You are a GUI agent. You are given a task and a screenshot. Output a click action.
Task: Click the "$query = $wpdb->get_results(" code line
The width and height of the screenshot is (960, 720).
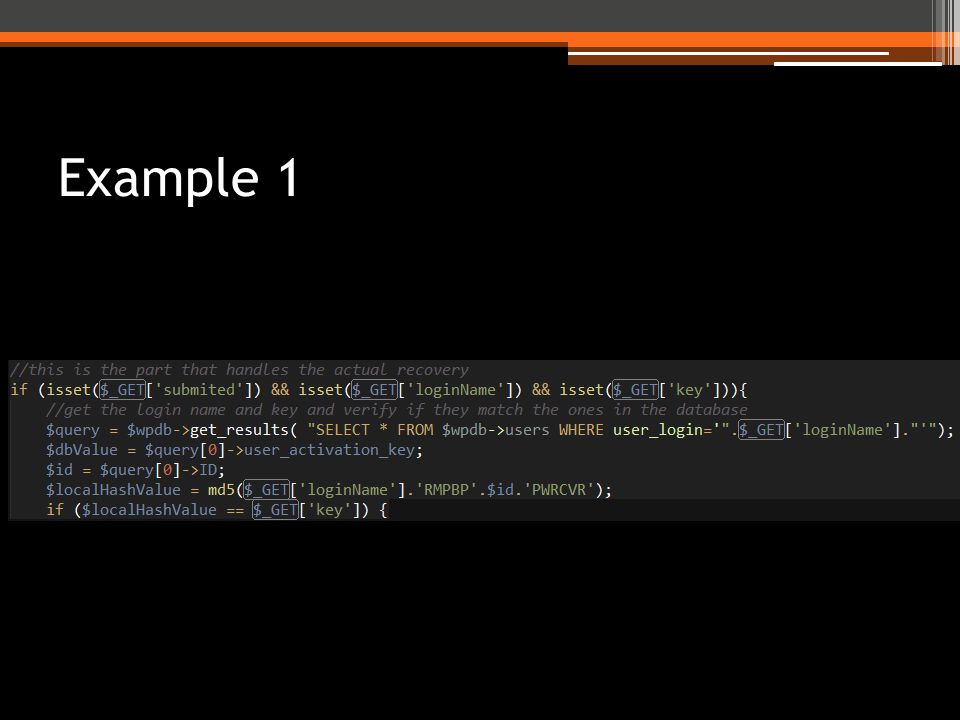pos(500,430)
